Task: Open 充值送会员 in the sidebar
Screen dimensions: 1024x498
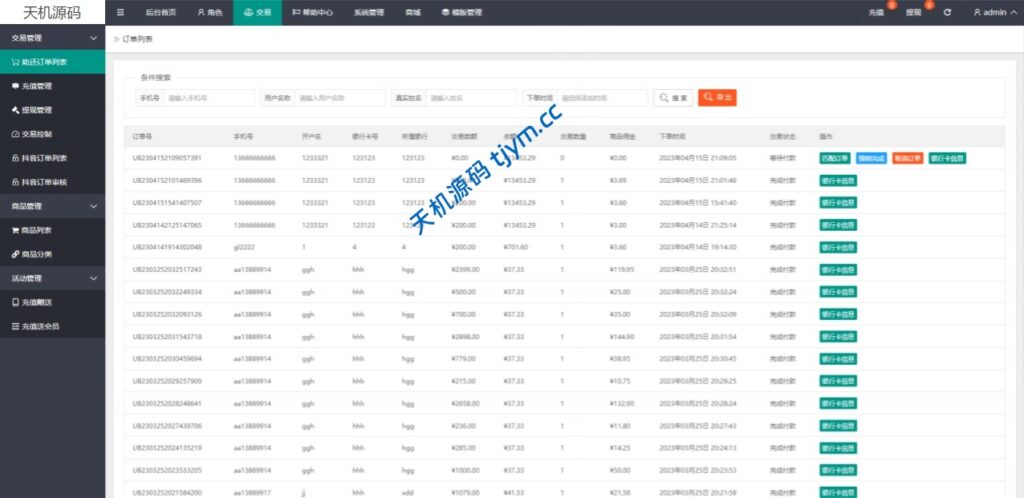Action: [40, 326]
